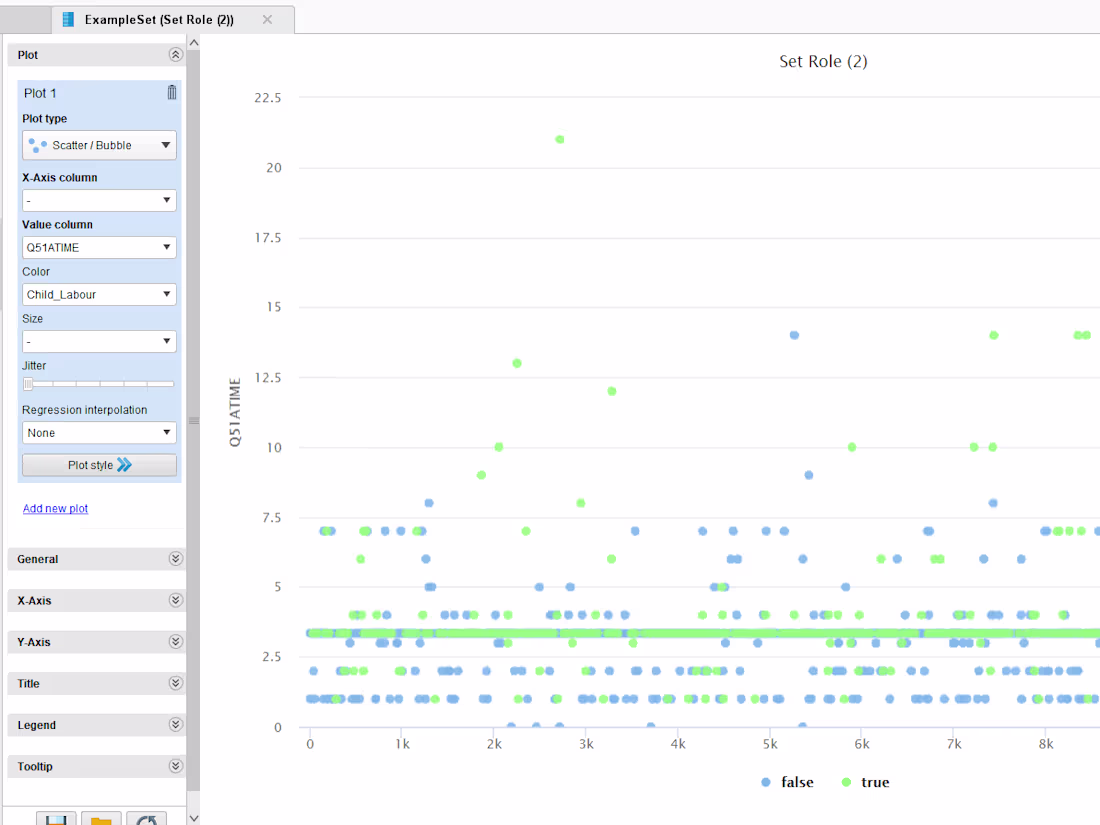1100x825 pixels.
Task: Click the Add new plot link
Action: [55, 509]
